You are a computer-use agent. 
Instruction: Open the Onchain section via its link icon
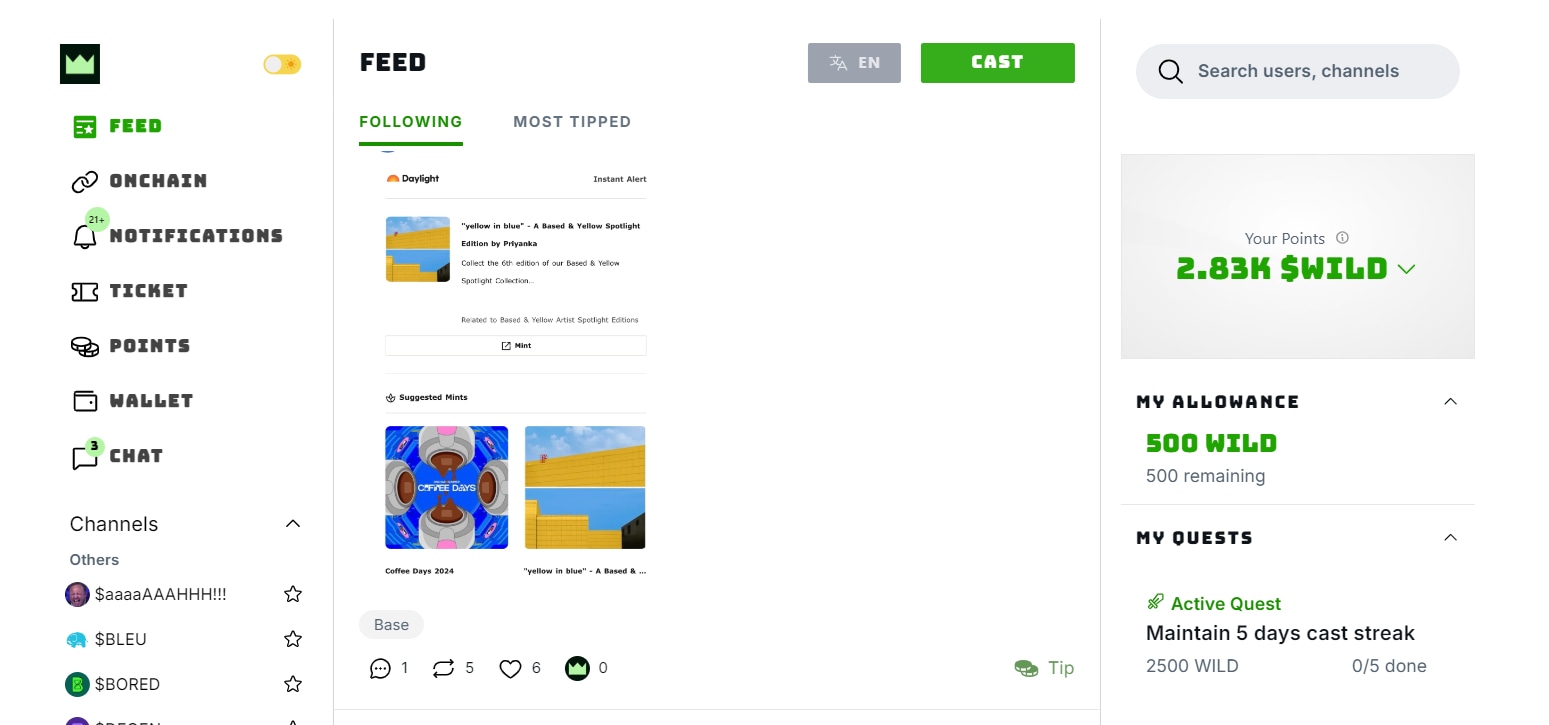tap(85, 181)
